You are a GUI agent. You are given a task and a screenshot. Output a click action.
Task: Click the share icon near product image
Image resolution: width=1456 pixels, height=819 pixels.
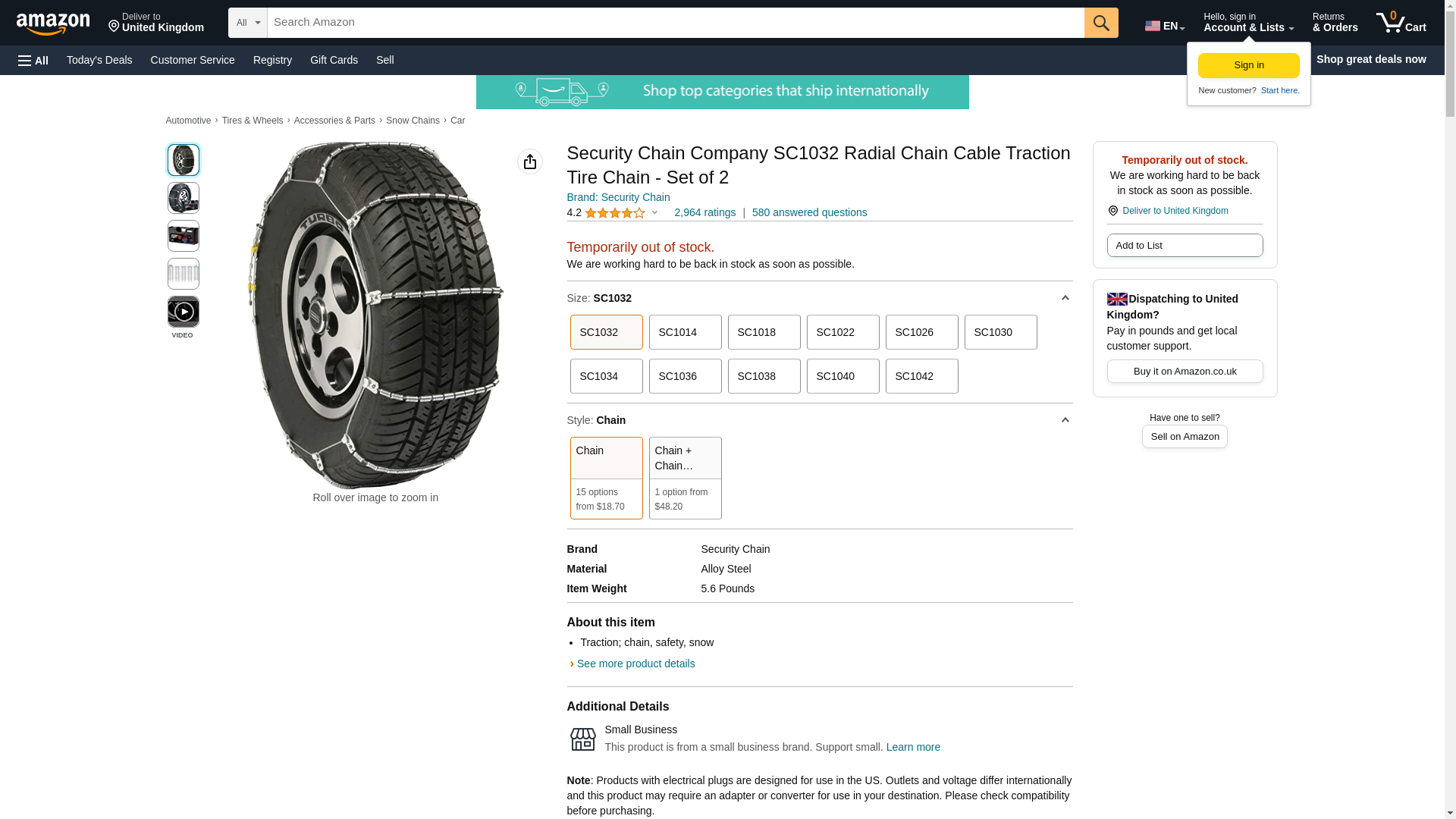click(529, 162)
